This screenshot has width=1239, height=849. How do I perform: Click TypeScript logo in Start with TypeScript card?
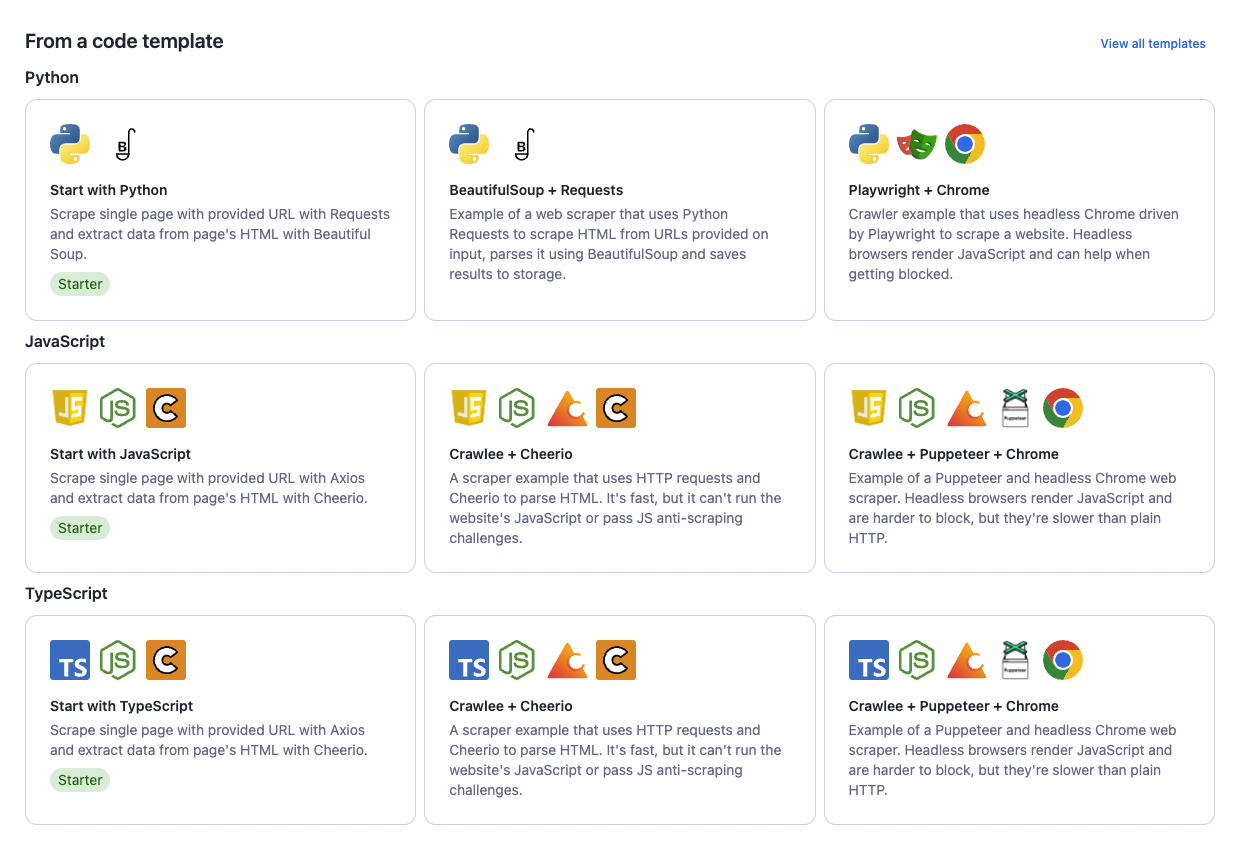click(70, 660)
